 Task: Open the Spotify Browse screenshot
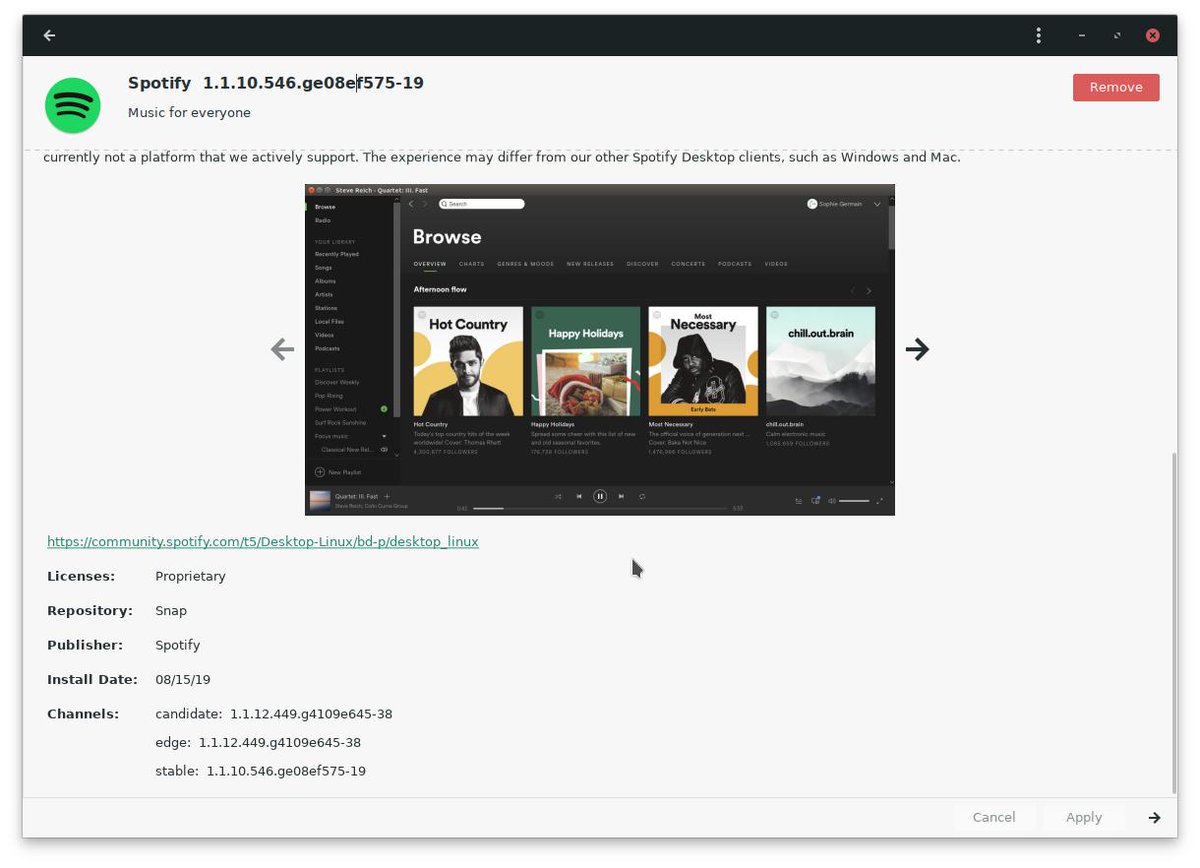(600, 349)
